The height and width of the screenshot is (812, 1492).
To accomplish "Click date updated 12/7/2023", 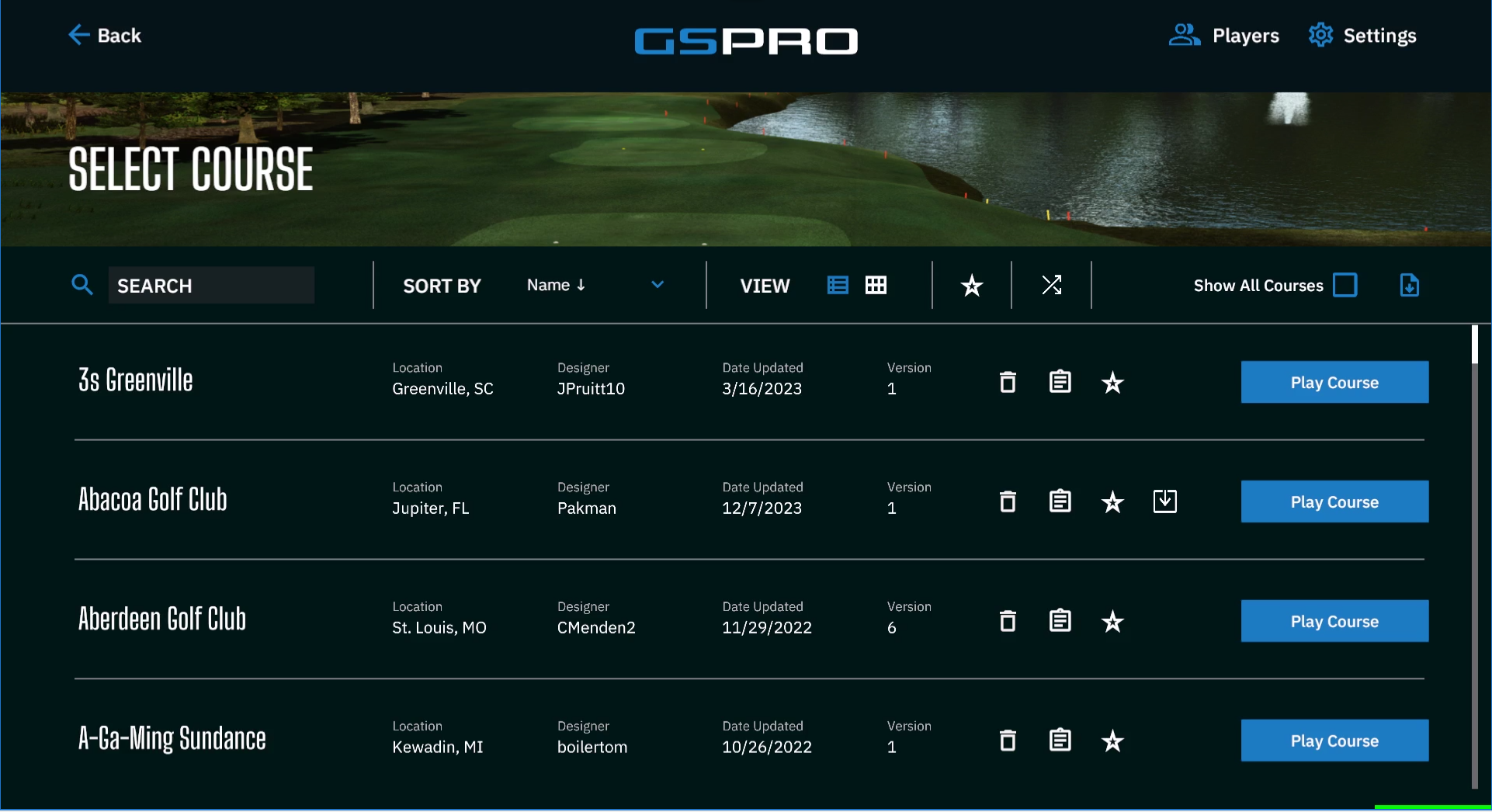I will tap(762, 508).
